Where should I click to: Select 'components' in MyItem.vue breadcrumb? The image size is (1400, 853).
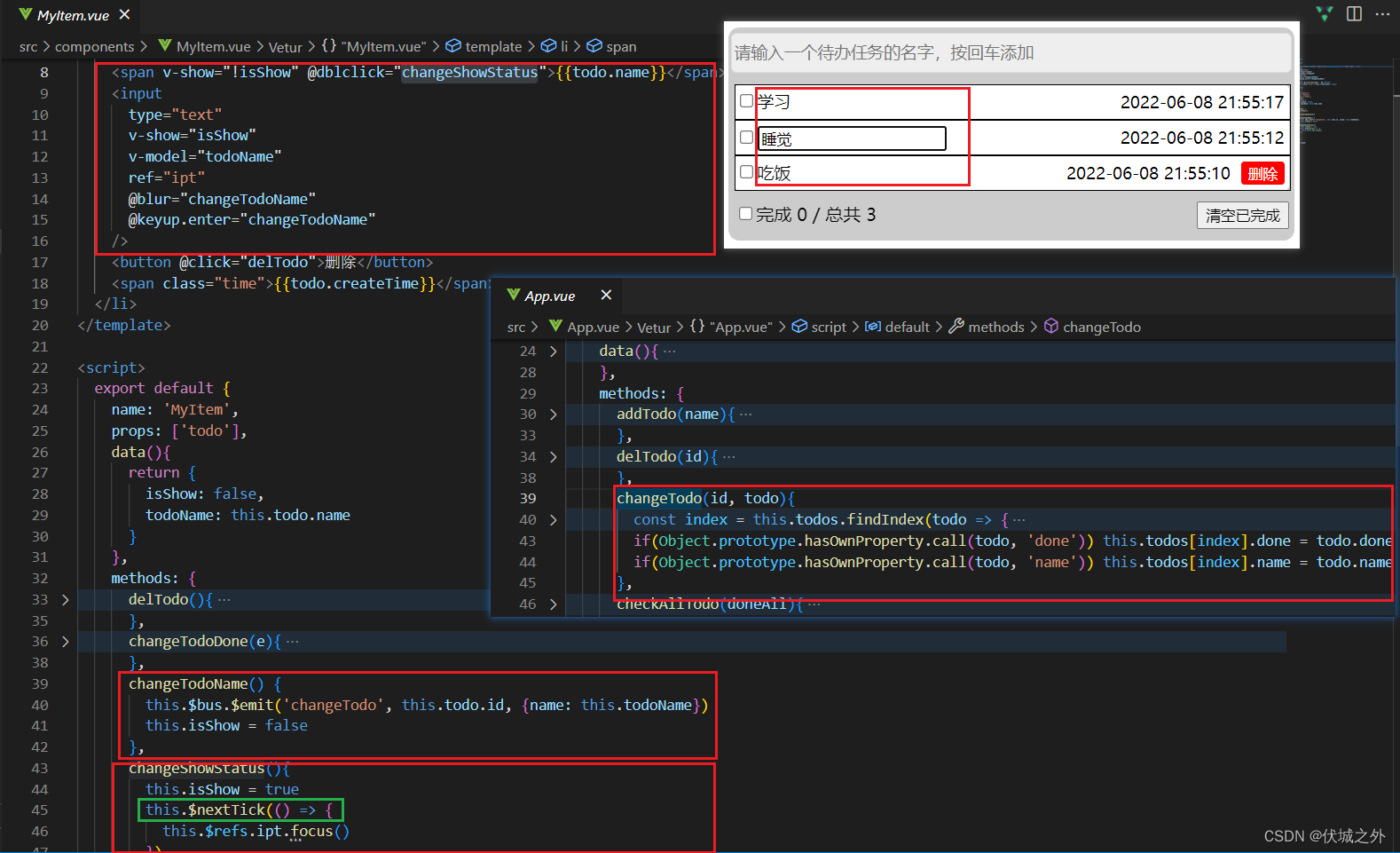pyautogui.click(x=95, y=46)
